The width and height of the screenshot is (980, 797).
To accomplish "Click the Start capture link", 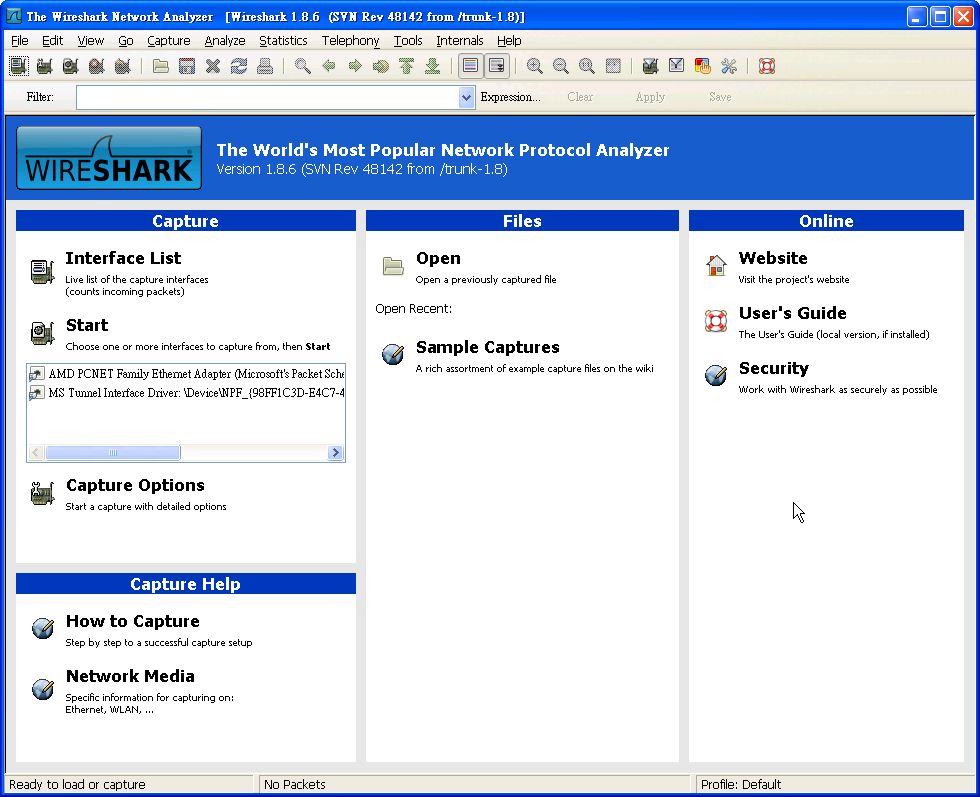I will pos(87,325).
